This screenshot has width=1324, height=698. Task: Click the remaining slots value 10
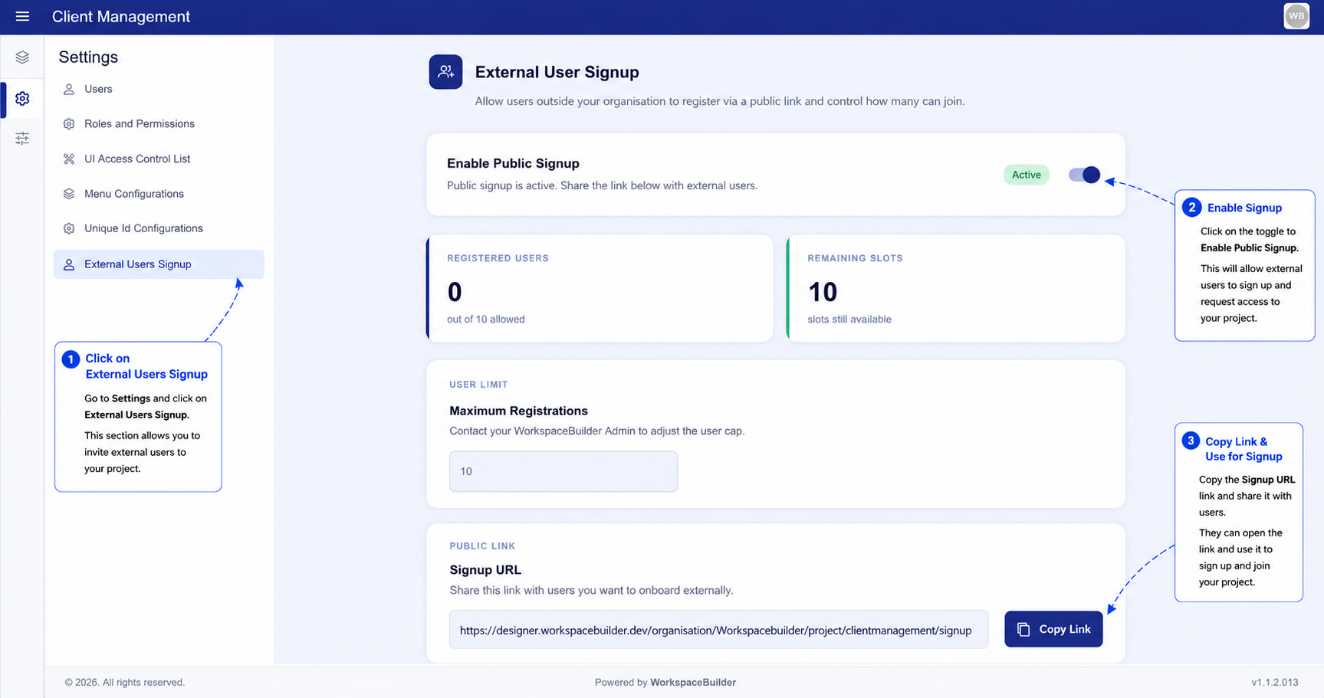click(x=822, y=292)
